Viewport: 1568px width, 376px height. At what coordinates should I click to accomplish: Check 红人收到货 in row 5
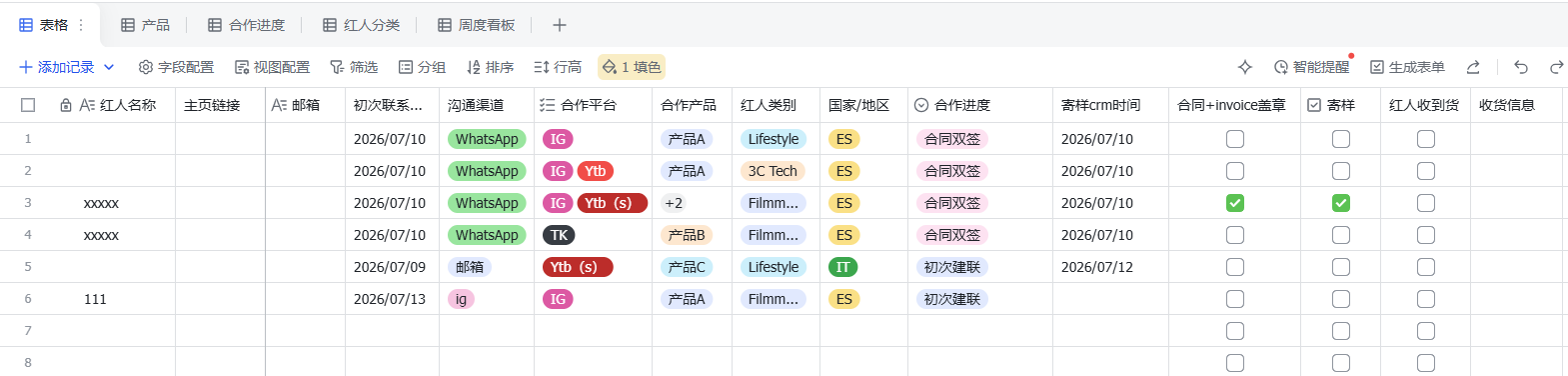coord(1426,267)
